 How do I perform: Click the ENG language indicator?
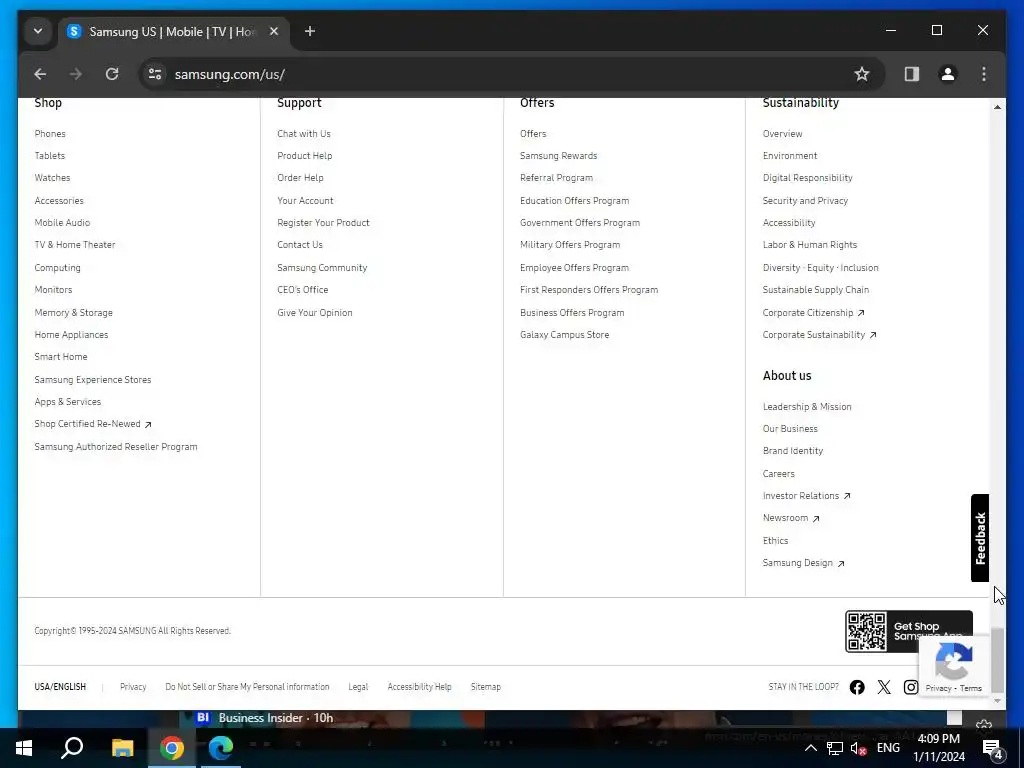click(888, 748)
